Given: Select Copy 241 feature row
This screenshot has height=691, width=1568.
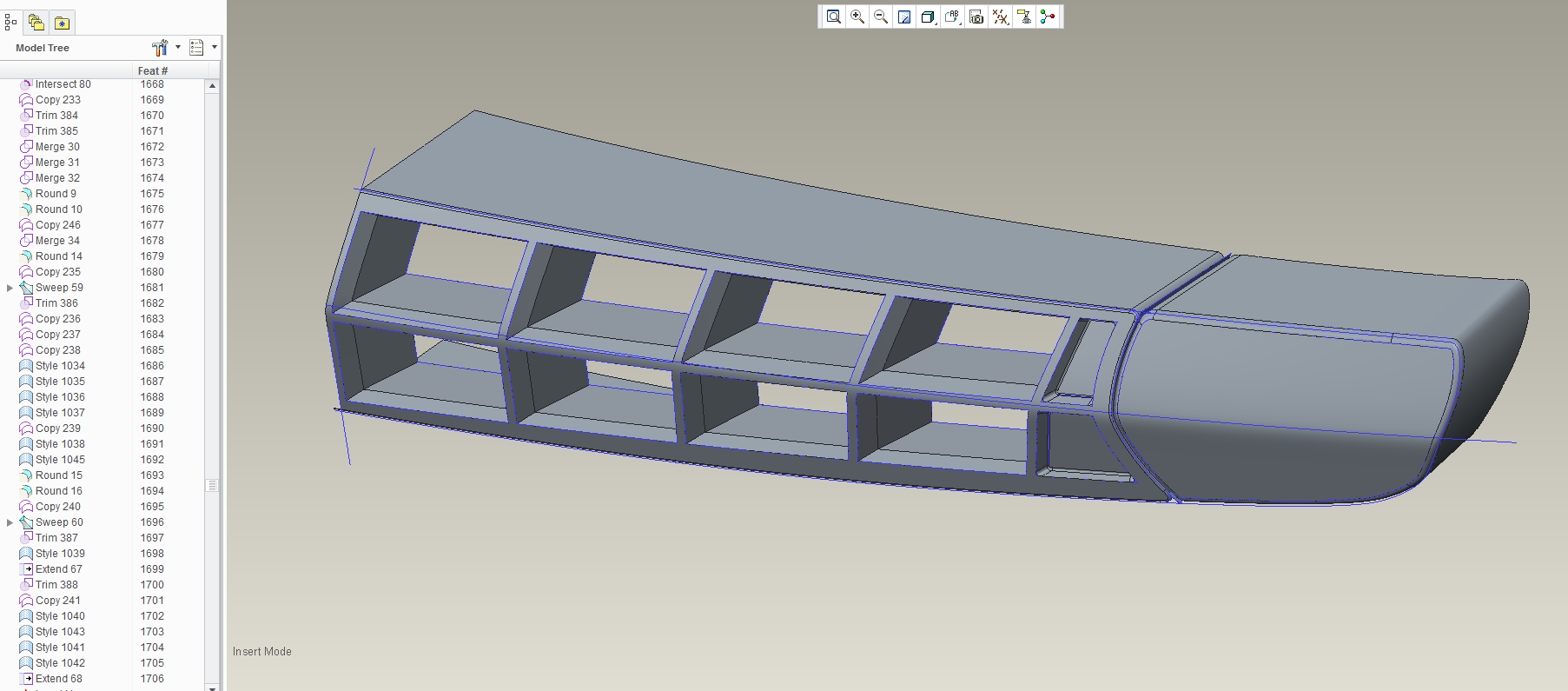Looking at the screenshot, I should [x=58, y=601].
